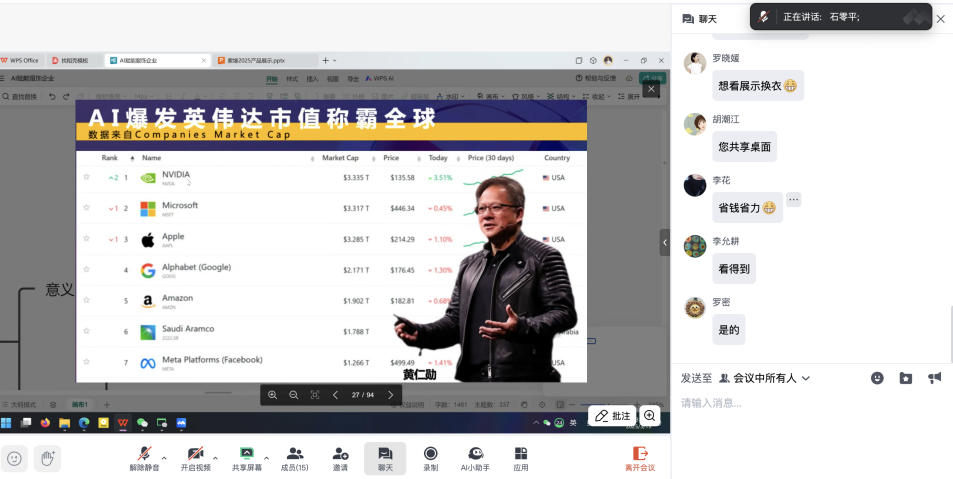Close the chat panel with X

pyautogui.click(x=940, y=19)
